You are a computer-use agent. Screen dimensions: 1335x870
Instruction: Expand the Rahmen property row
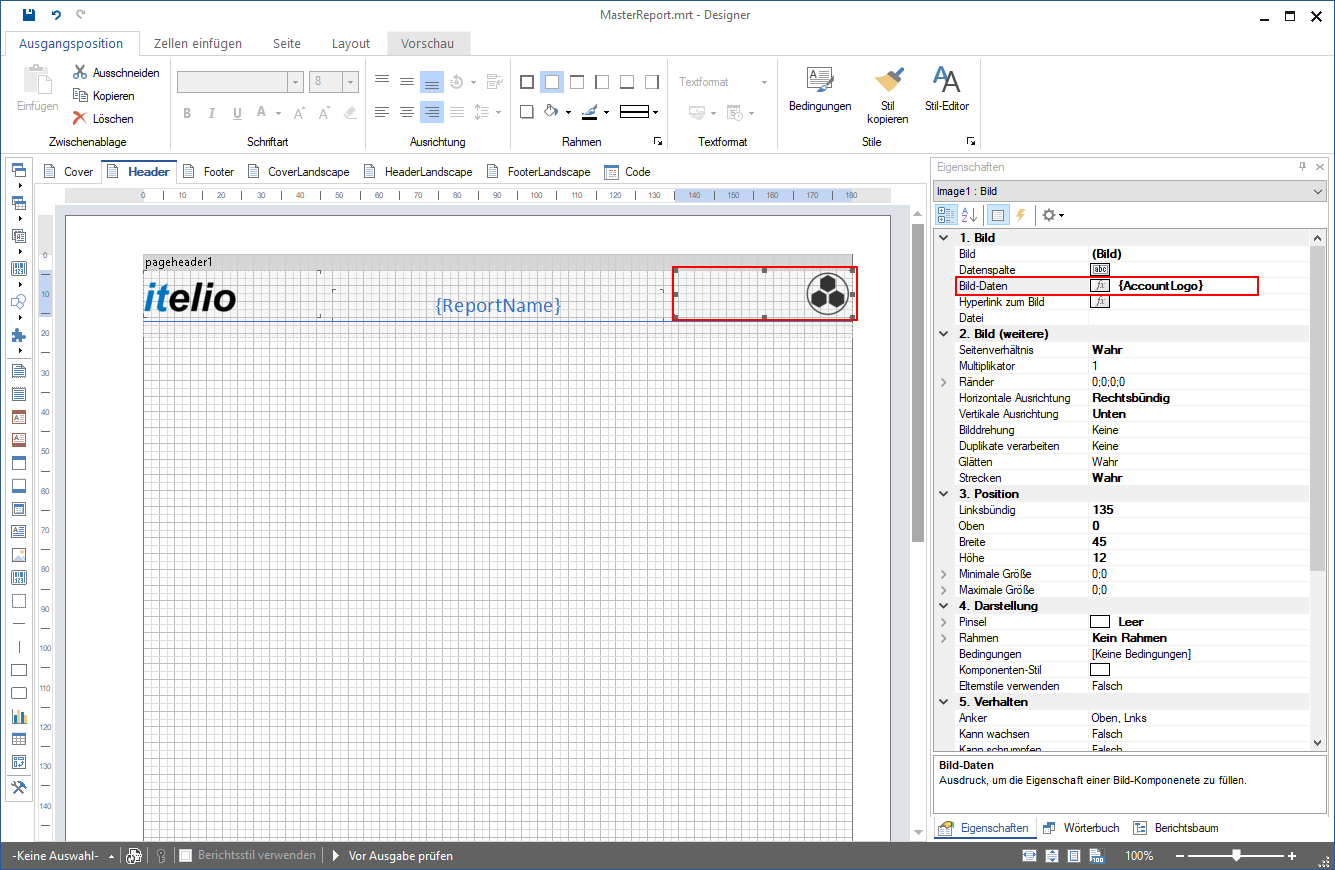(944, 638)
